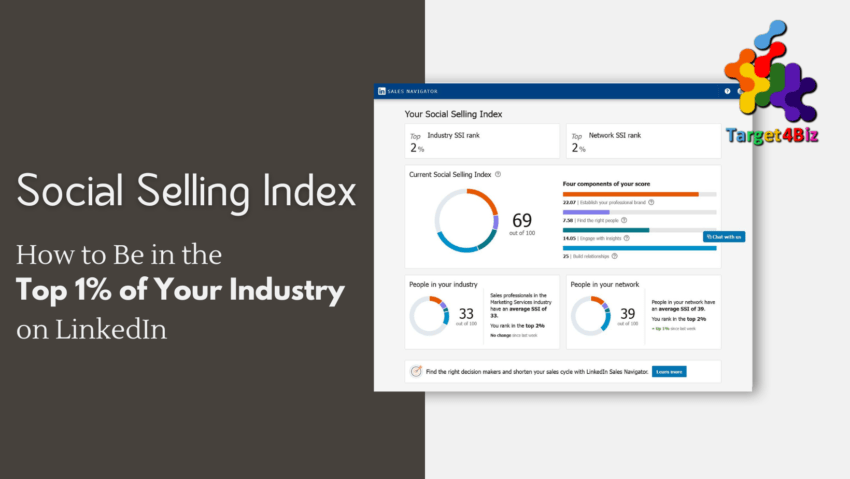Click the purple Find the right people bar
The width and height of the screenshot is (850, 479).
(586, 212)
